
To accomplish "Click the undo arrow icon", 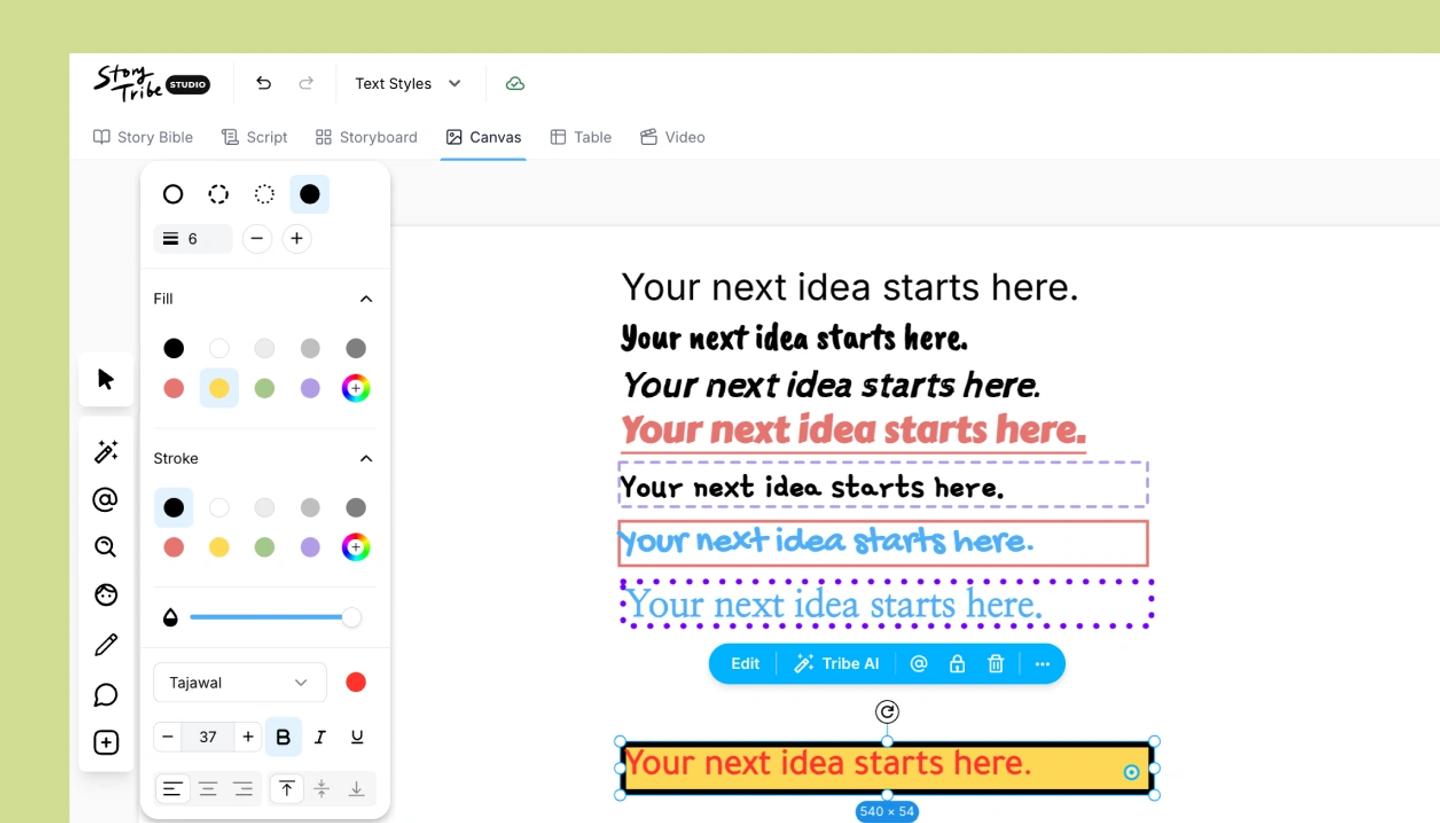I will pyautogui.click(x=263, y=83).
